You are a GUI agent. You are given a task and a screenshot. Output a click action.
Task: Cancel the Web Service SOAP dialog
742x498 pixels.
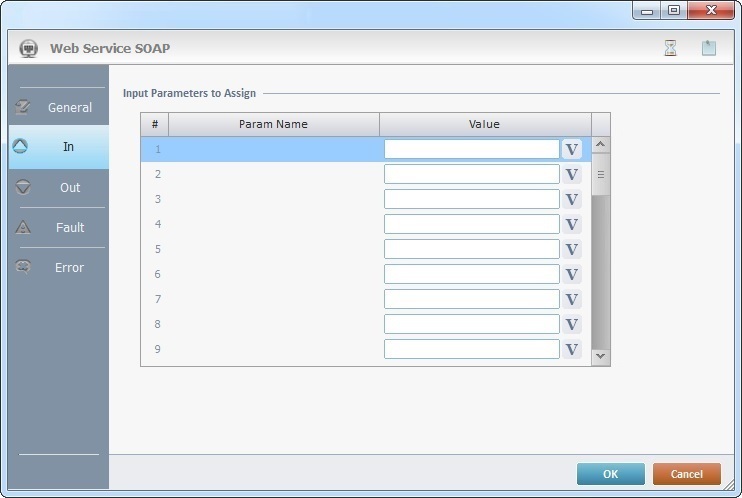coord(686,474)
